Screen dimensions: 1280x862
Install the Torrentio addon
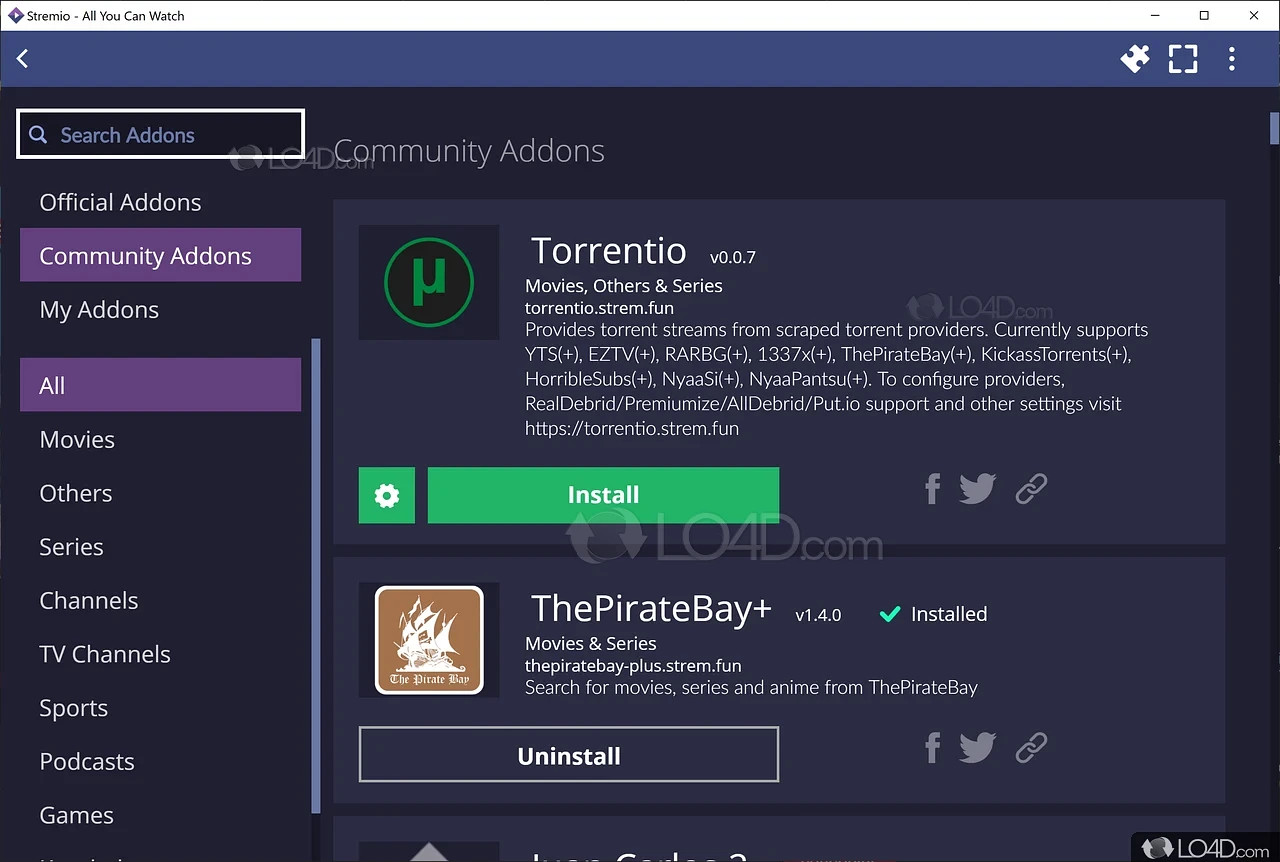point(603,495)
